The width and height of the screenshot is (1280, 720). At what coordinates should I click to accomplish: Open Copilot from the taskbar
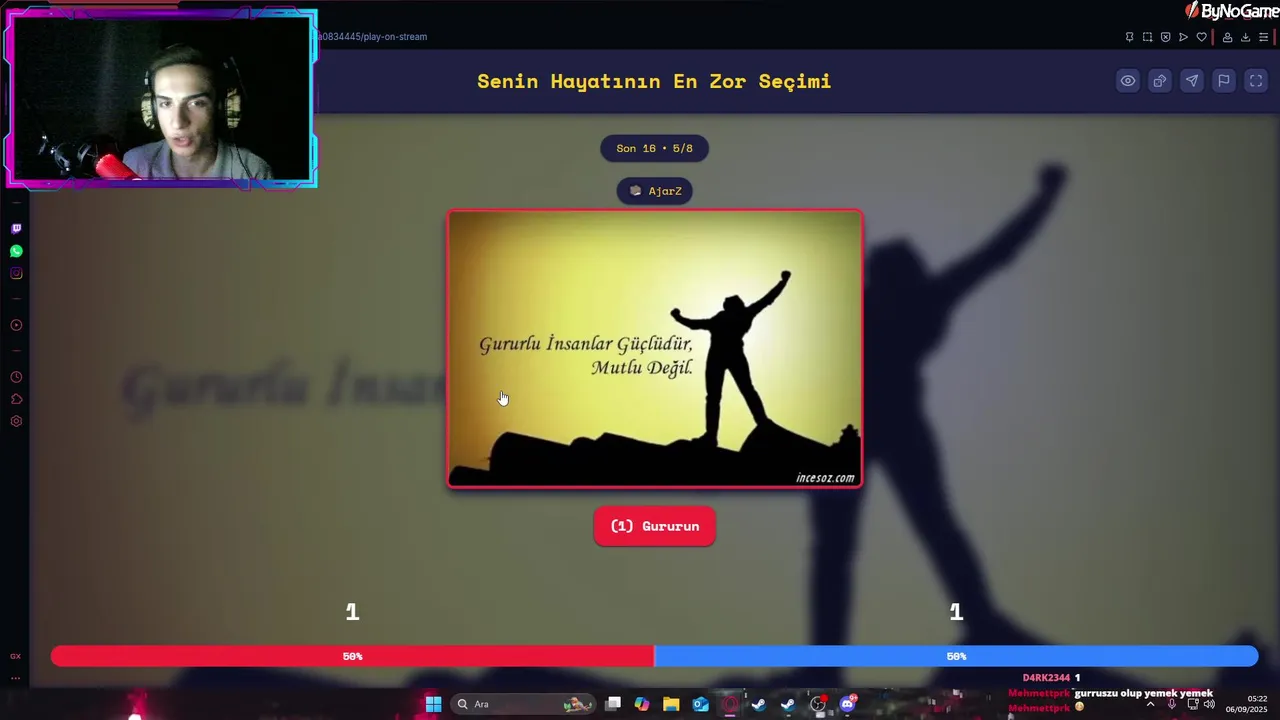(x=642, y=704)
